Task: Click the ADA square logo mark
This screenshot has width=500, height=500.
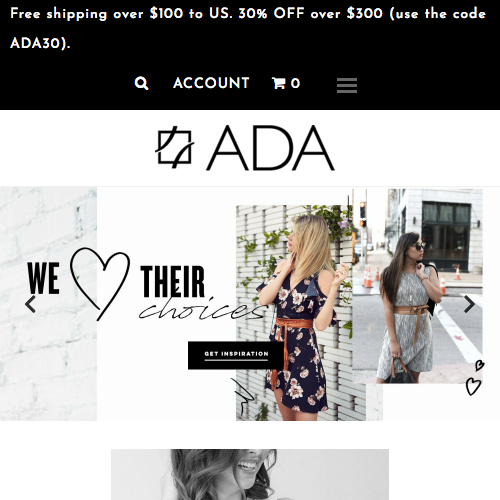Action: 175,147
